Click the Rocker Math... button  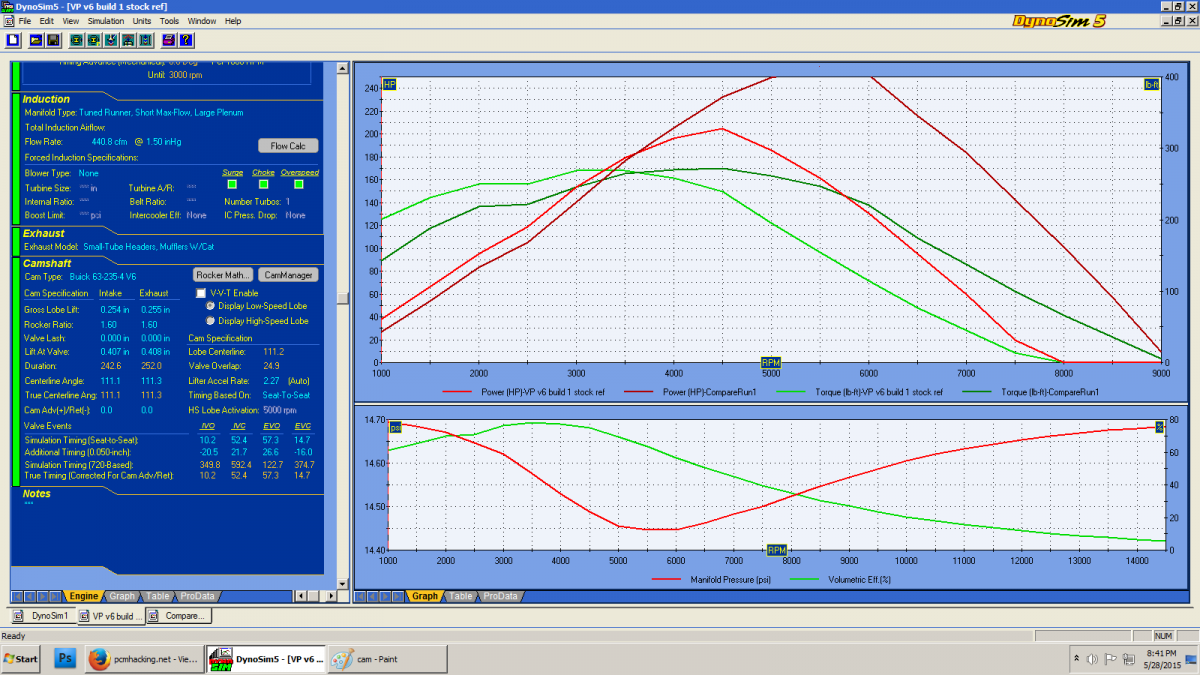pyautogui.click(x=223, y=274)
